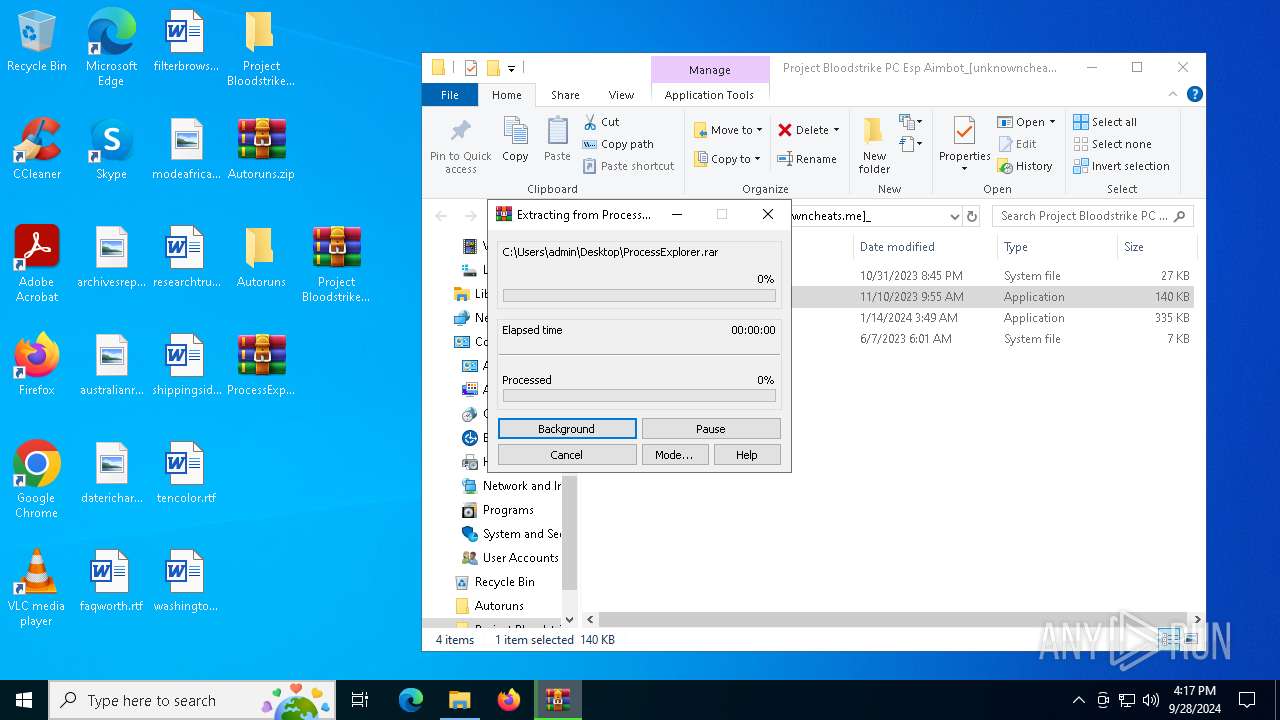Screen dimensions: 1280x720
Task: Select the Firefox desktop shortcut
Action: pyautogui.click(x=37, y=366)
